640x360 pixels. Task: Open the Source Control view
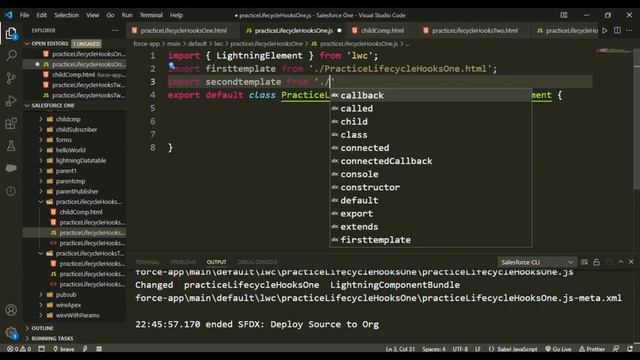click(11, 78)
